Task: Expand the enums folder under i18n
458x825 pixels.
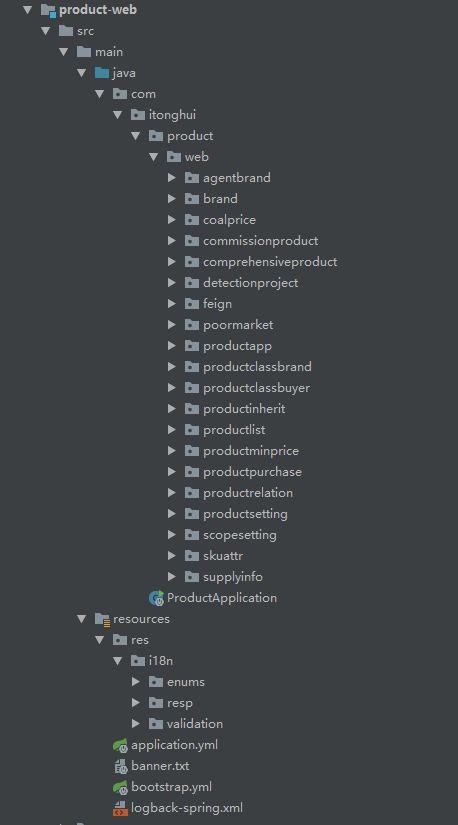Action: pyautogui.click(x=136, y=682)
